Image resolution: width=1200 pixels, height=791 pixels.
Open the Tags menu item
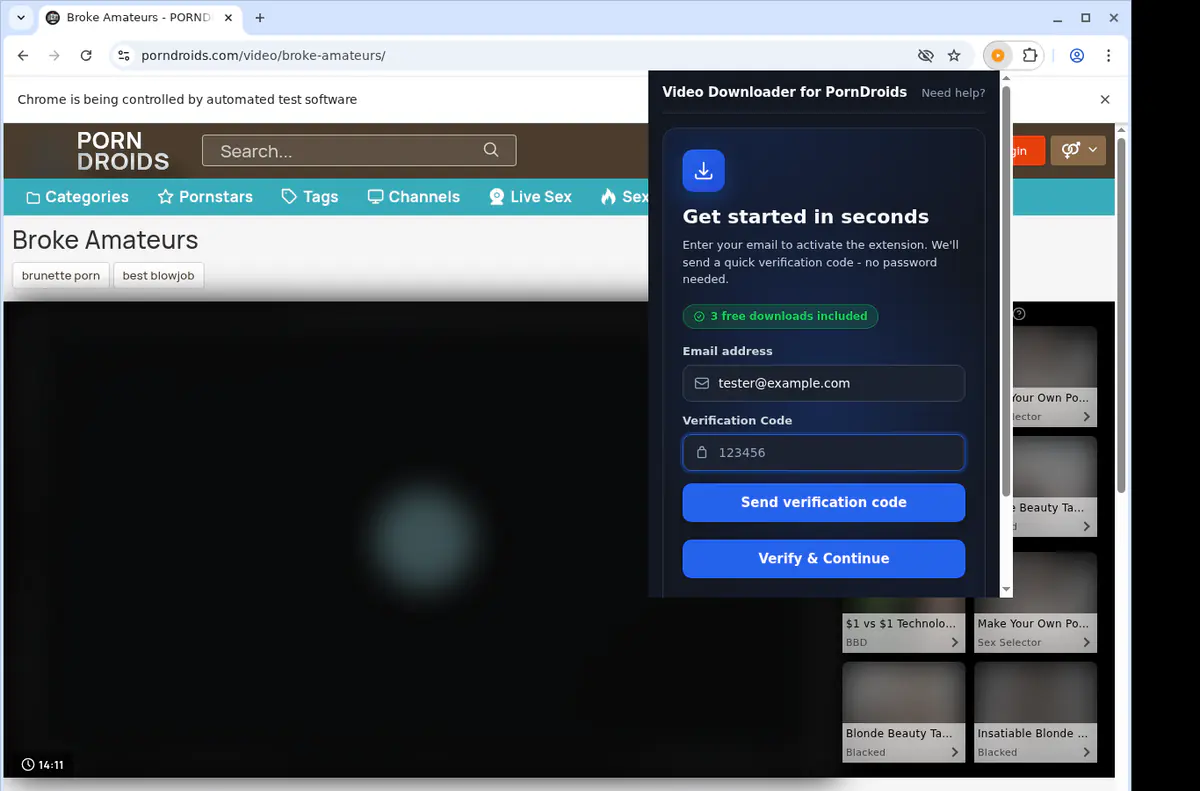point(310,197)
